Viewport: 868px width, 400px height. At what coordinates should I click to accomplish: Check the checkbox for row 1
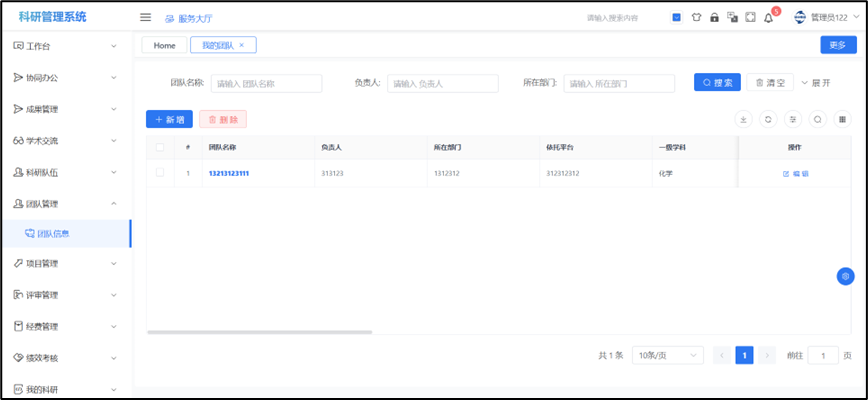point(160,173)
